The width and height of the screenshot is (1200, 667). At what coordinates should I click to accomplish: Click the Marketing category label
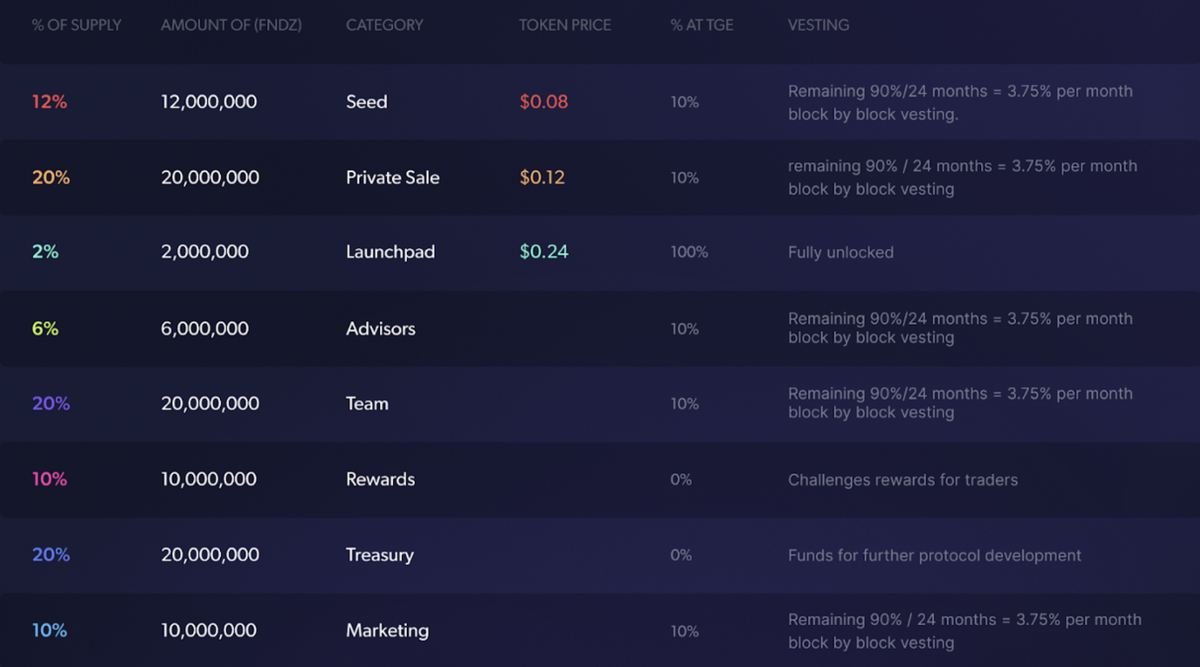click(387, 631)
